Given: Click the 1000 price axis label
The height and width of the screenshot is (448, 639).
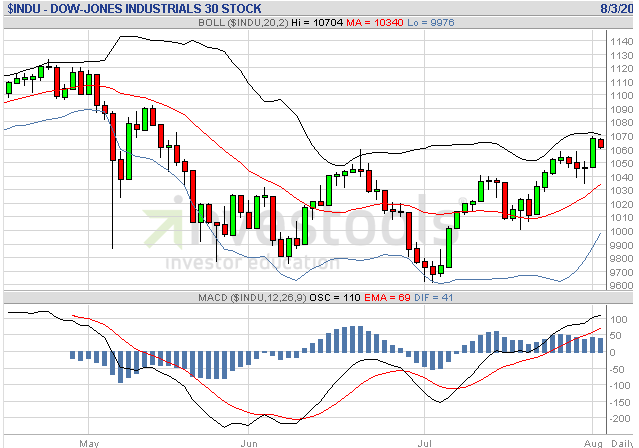Looking at the screenshot, I should pyautogui.click(x=621, y=232).
